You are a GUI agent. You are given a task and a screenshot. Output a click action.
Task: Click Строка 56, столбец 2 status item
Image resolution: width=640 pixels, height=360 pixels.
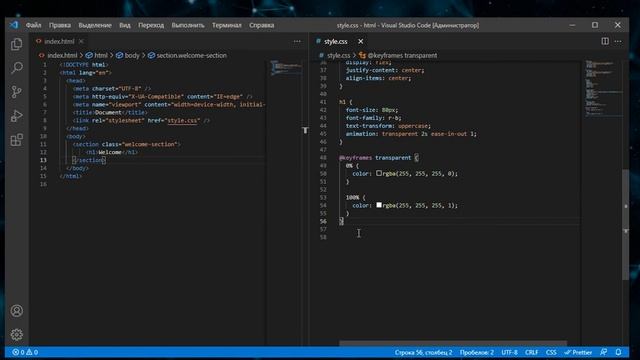423,352
